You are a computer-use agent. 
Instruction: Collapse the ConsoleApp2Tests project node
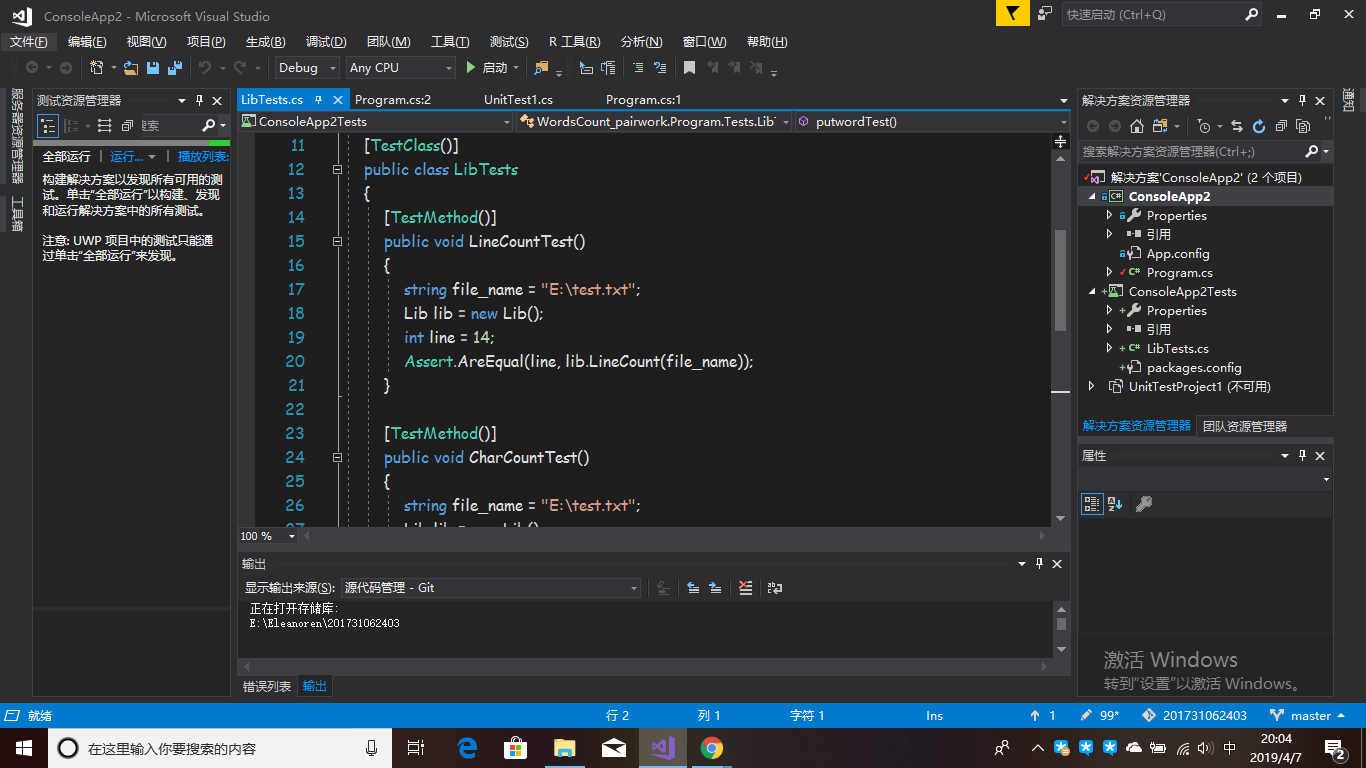click(x=1092, y=291)
